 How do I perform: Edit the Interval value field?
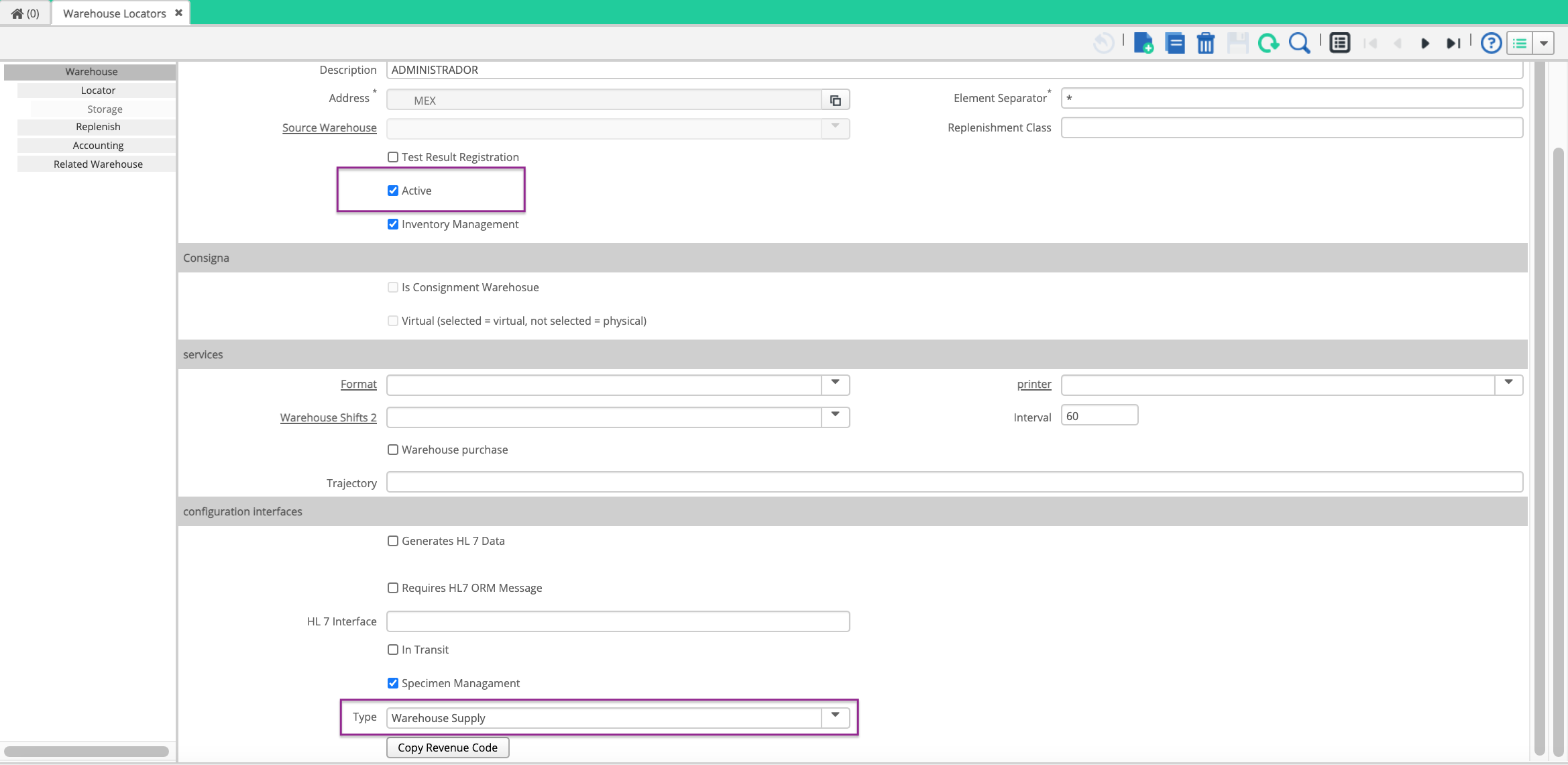click(x=1099, y=415)
